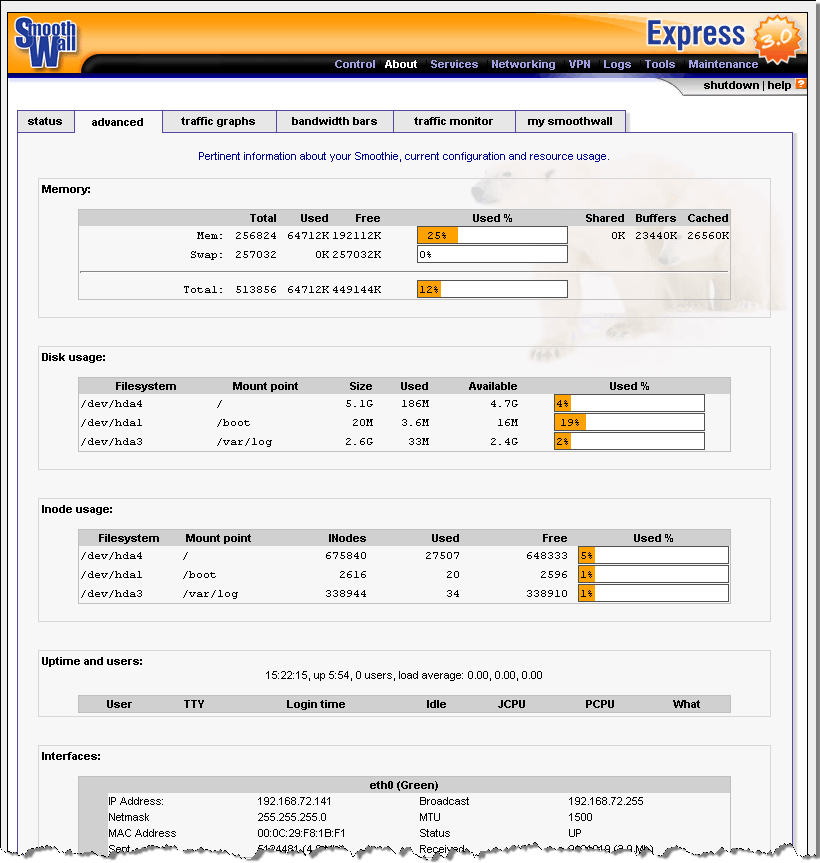820x863 pixels.
Task: Click the Interfaces section heading
Action: (70, 756)
